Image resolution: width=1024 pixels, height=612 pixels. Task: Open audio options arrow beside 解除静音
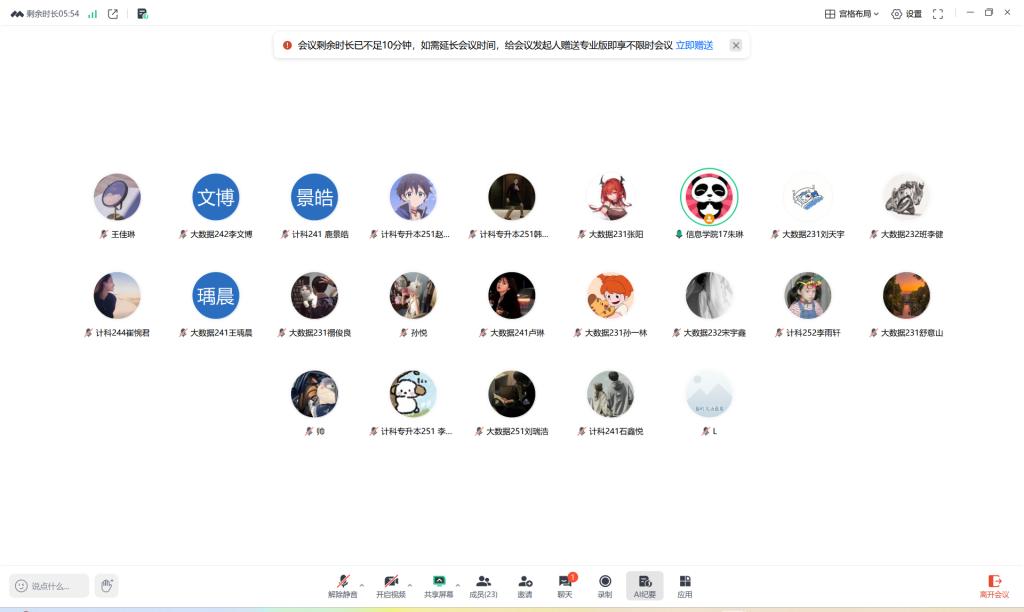coord(361,584)
